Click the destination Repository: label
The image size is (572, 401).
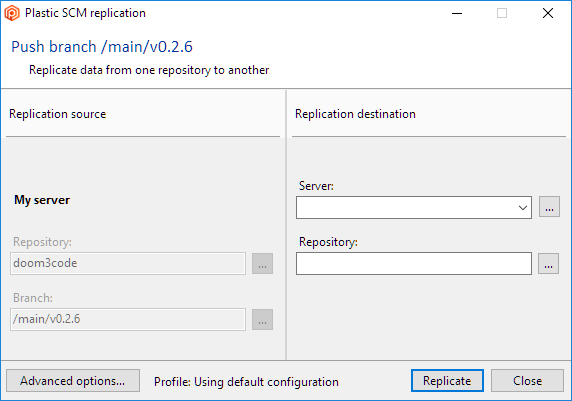pos(328,242)
